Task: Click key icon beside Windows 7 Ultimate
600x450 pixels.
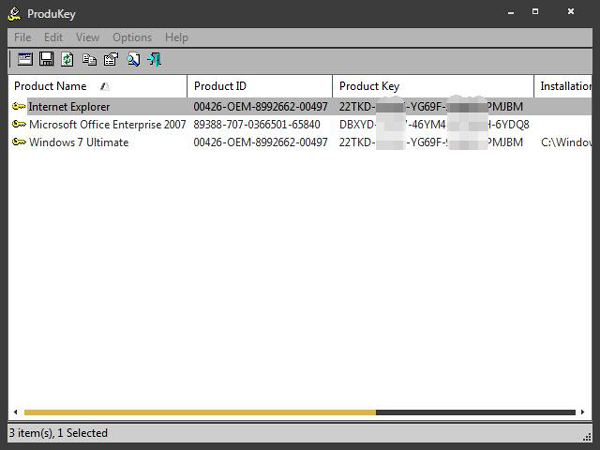Action: click(x=19, y=142)
